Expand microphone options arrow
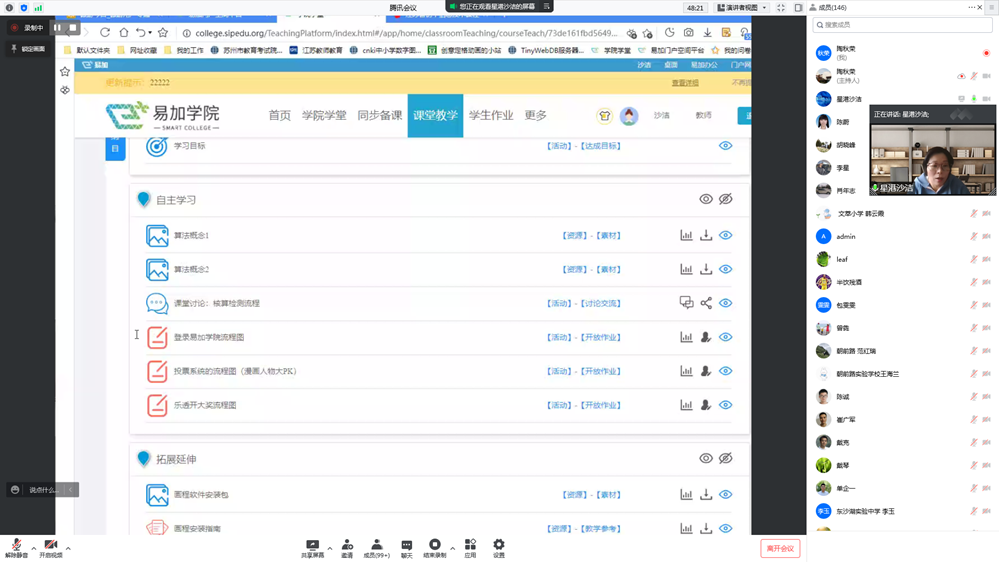The height and width of the screenshot is (562, 999). click(x=34, y=548)
